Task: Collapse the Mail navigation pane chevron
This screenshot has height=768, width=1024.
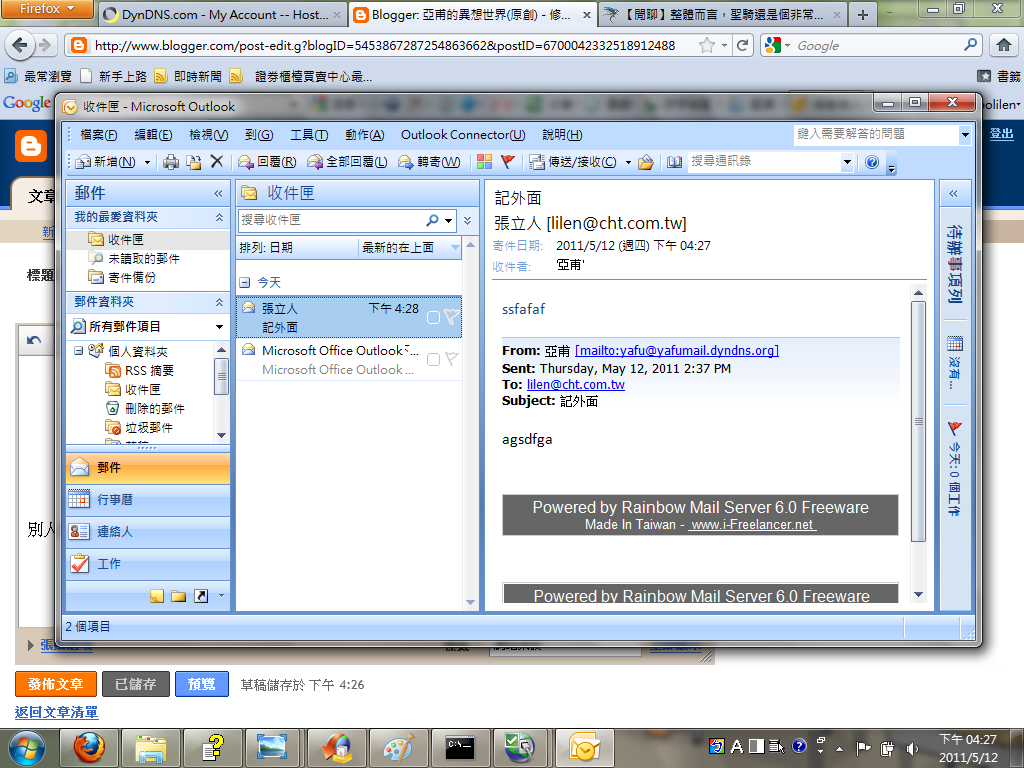Action: [218, 193]
